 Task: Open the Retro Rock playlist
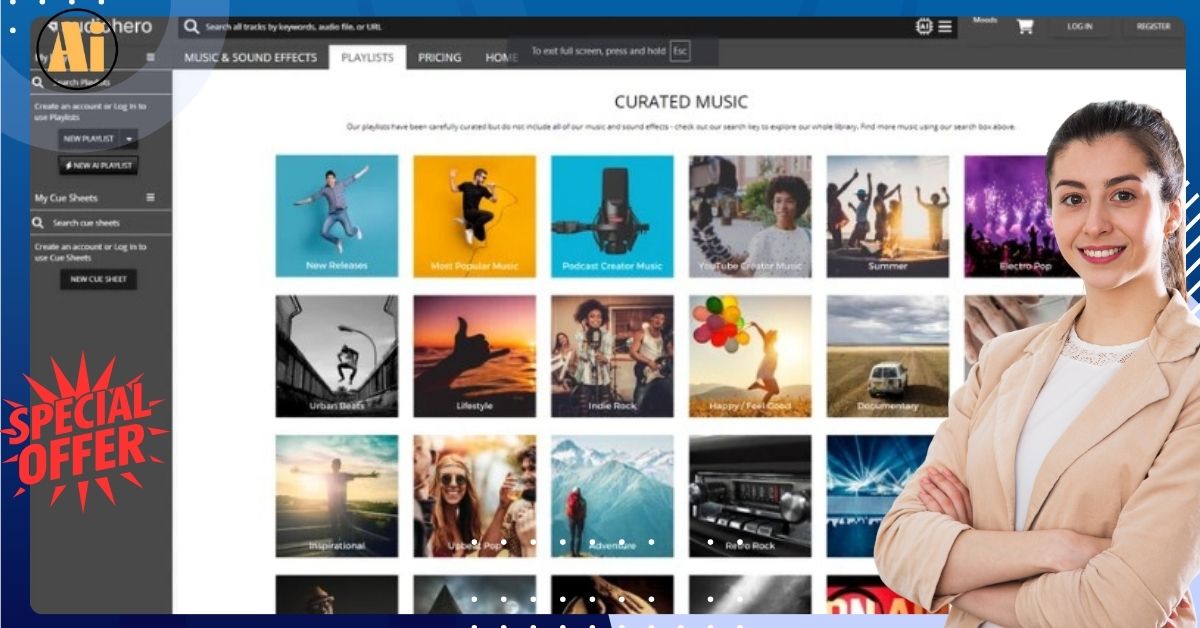[750, 496]
